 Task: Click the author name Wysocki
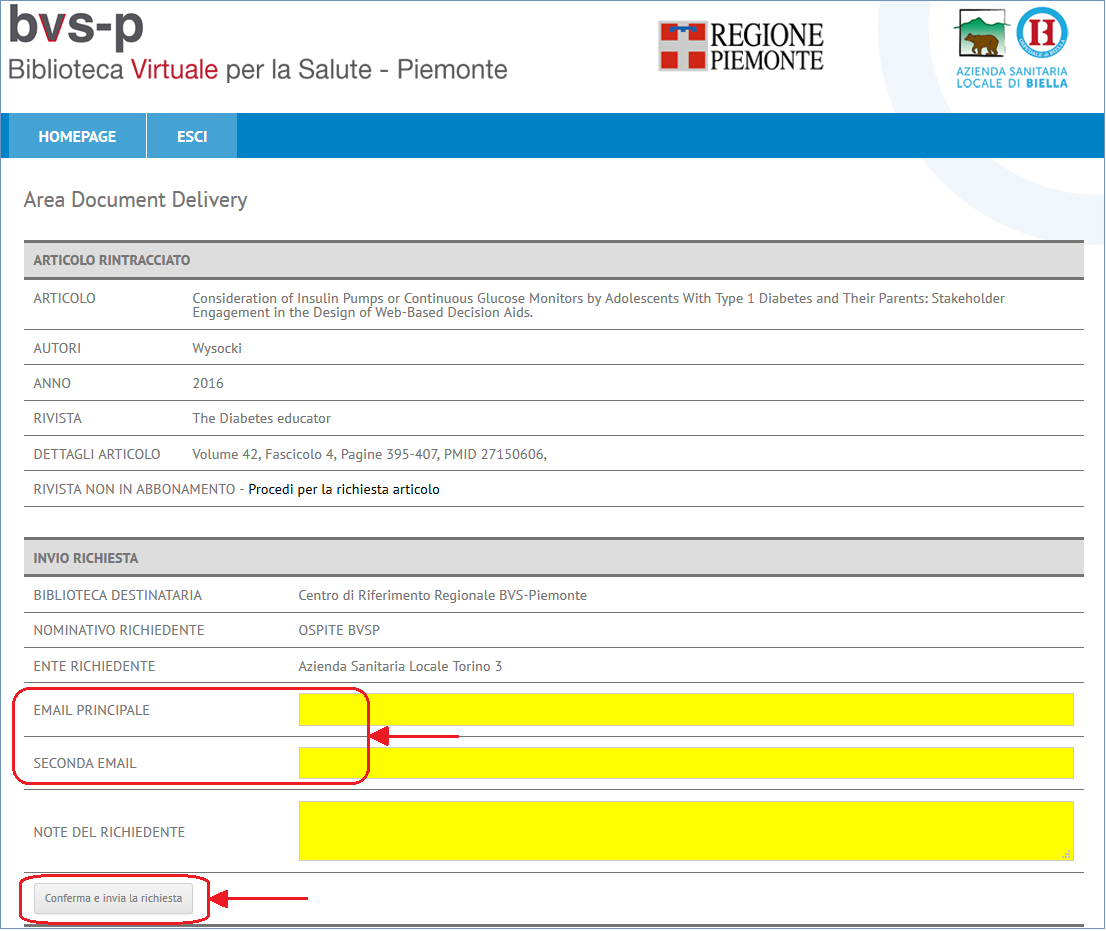tap(217, 348)
